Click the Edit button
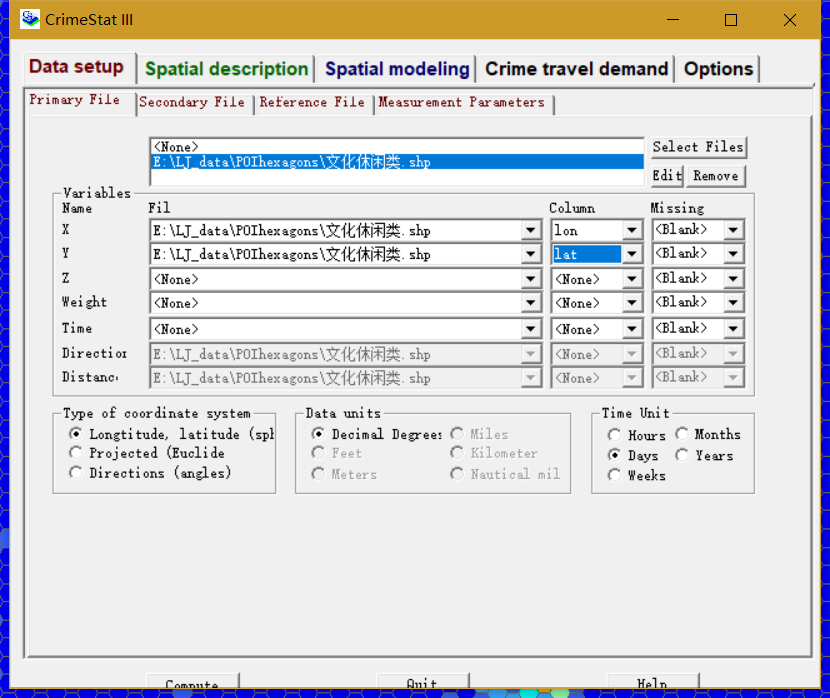 click(667, 176)
